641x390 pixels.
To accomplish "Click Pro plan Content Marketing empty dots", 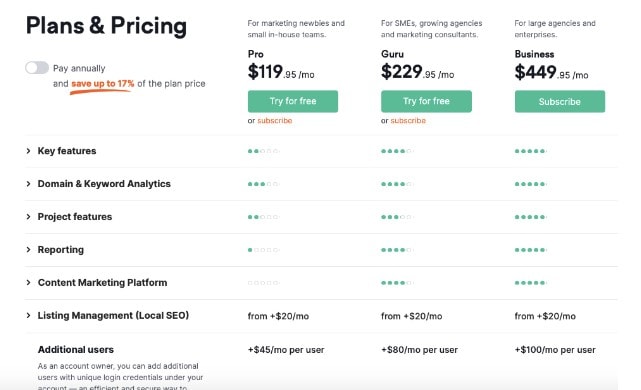I will click(263, 283).
